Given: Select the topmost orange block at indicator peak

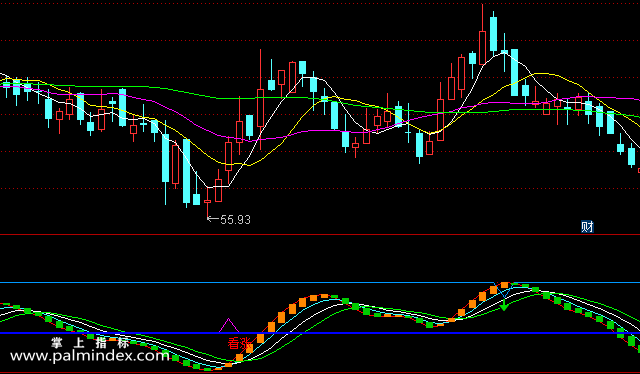Looking at the screenshot, I should [505, 285].
